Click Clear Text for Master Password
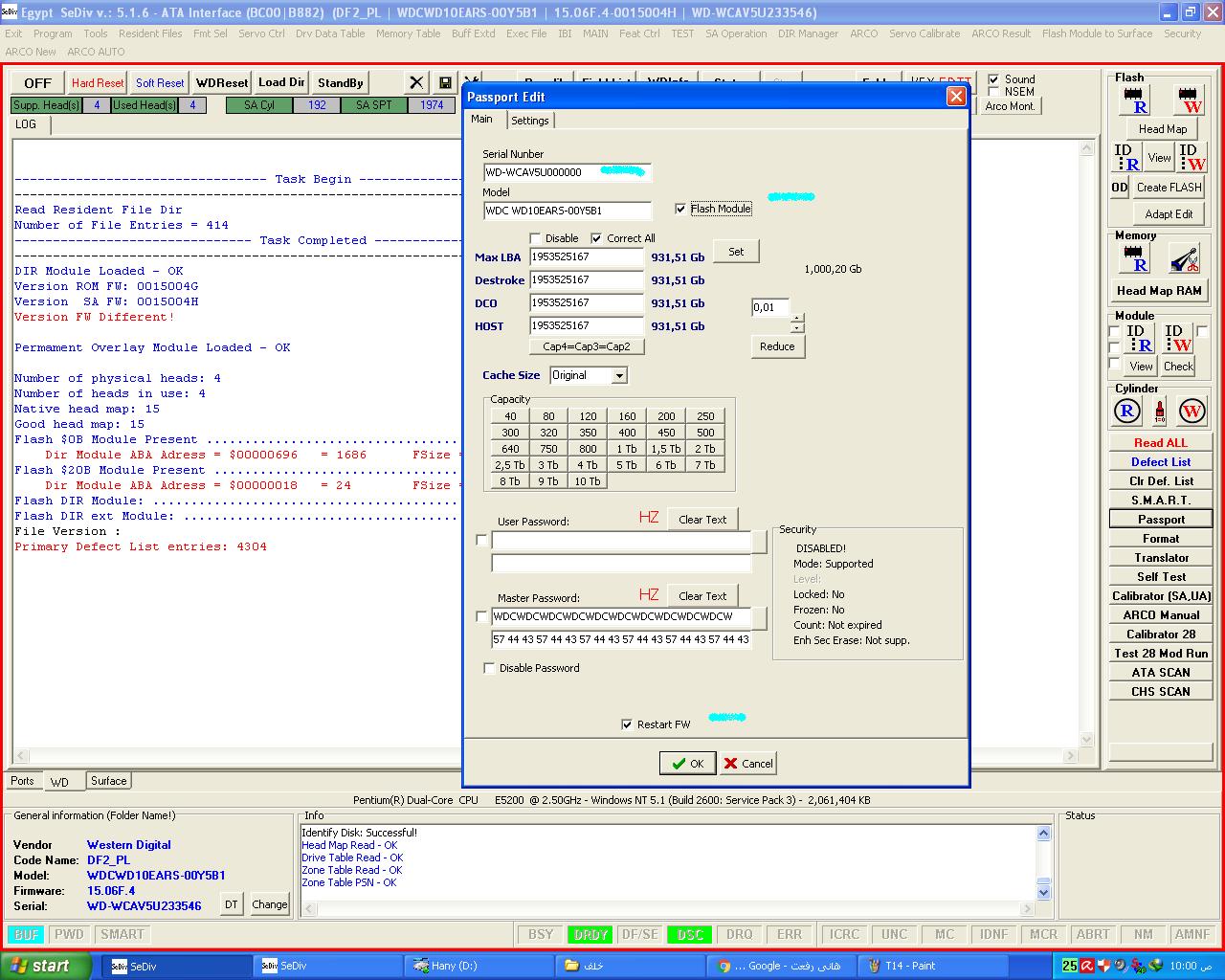 pos(702,596)
